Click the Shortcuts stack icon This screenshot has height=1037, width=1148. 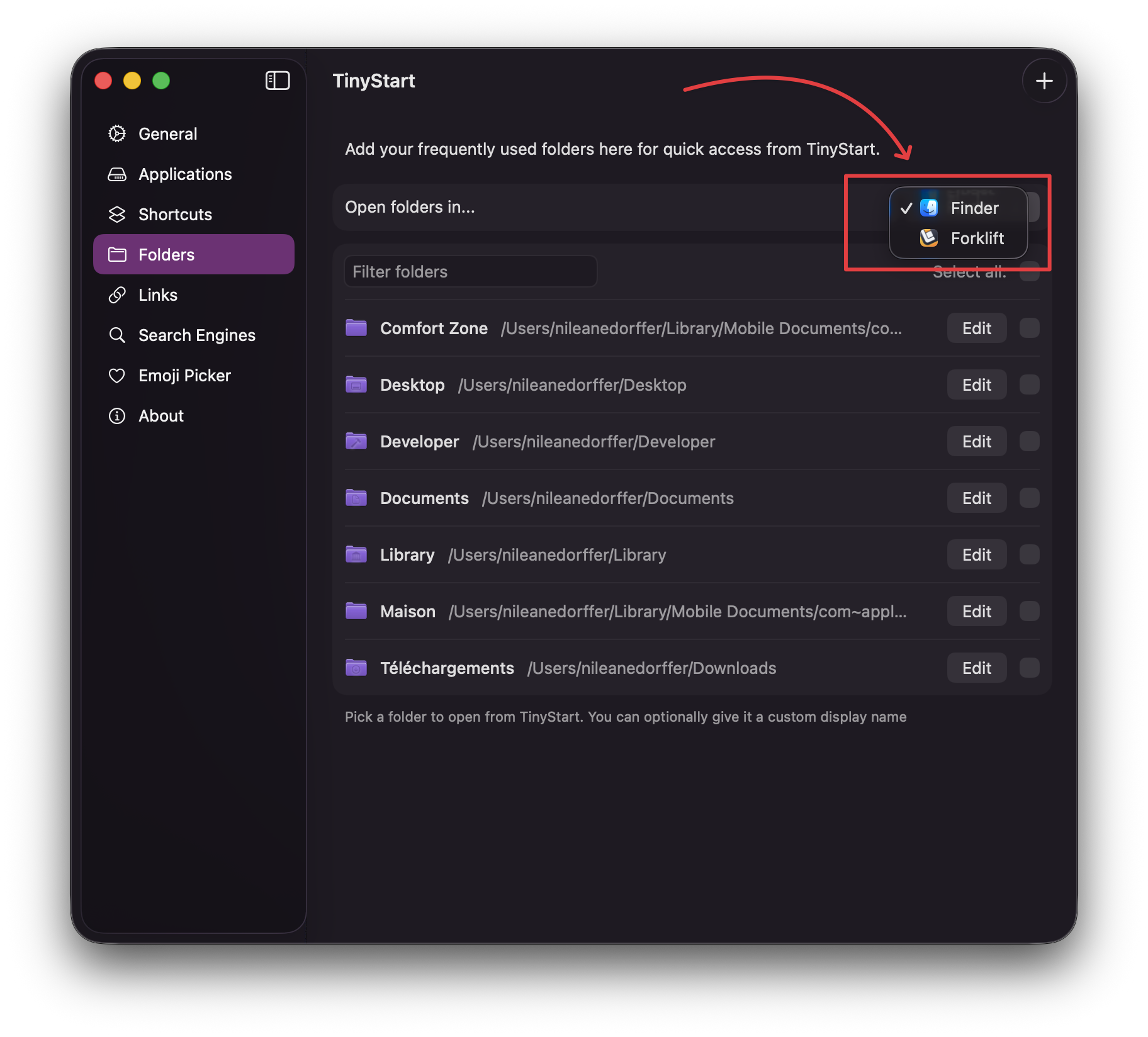(117, 215)
